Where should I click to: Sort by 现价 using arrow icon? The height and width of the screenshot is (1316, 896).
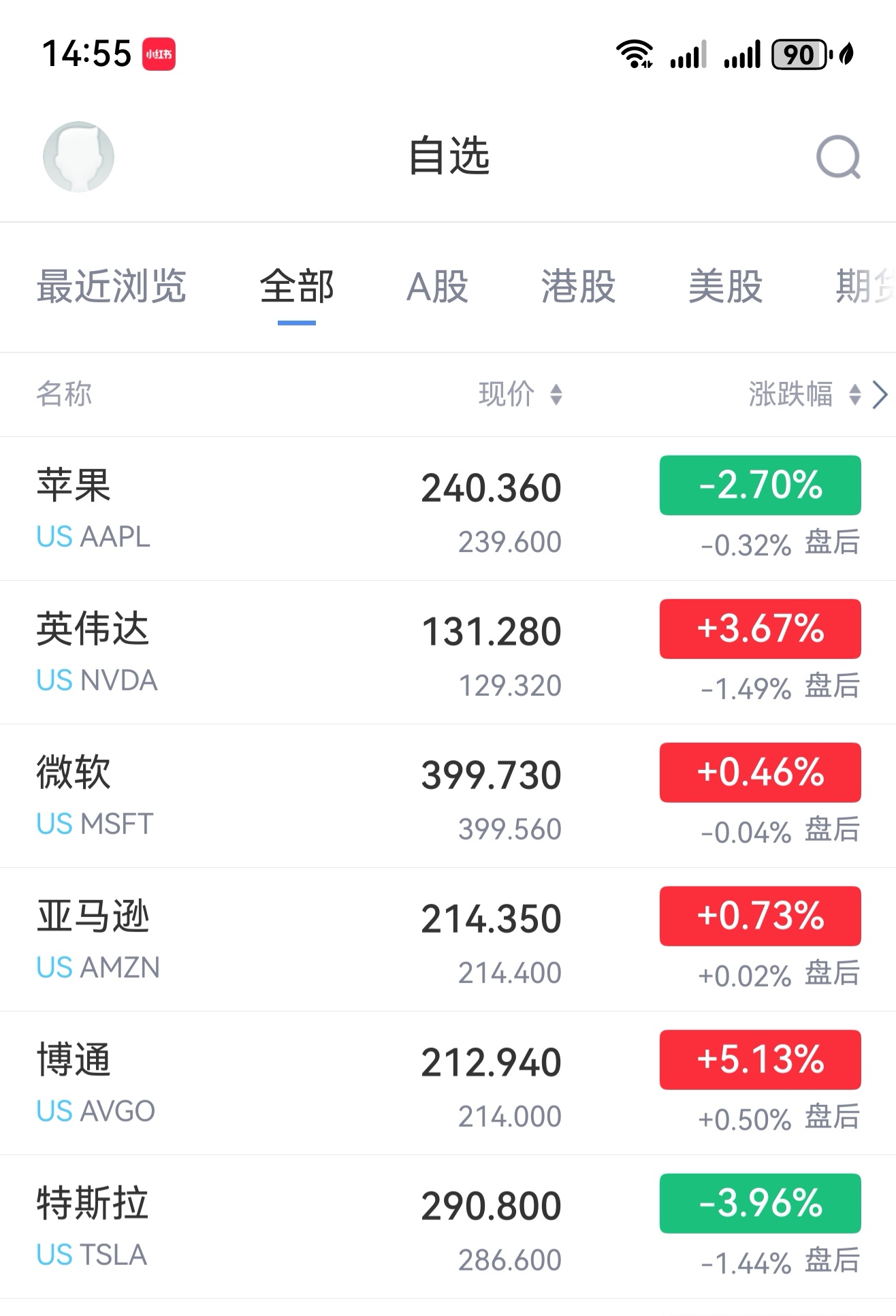(556, 394)
